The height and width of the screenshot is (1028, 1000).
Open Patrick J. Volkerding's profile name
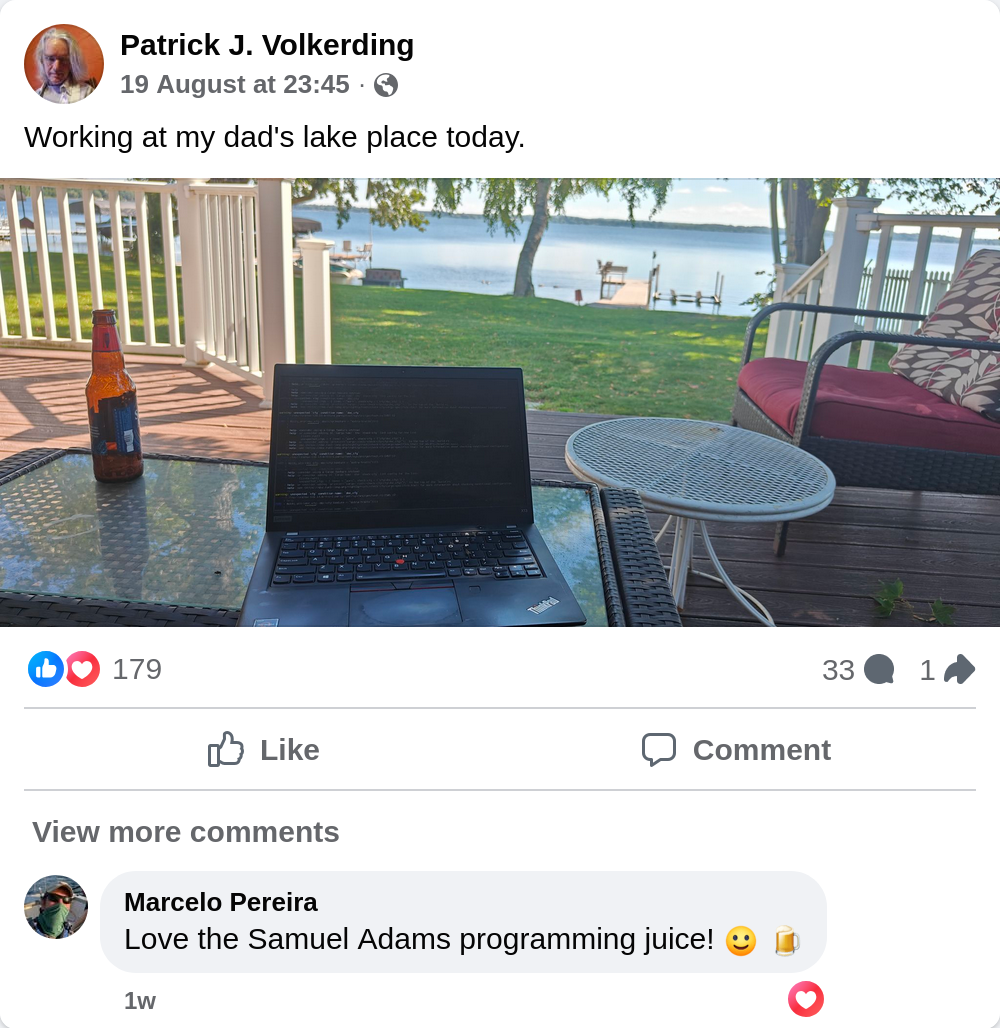click(x=267, y=45)
